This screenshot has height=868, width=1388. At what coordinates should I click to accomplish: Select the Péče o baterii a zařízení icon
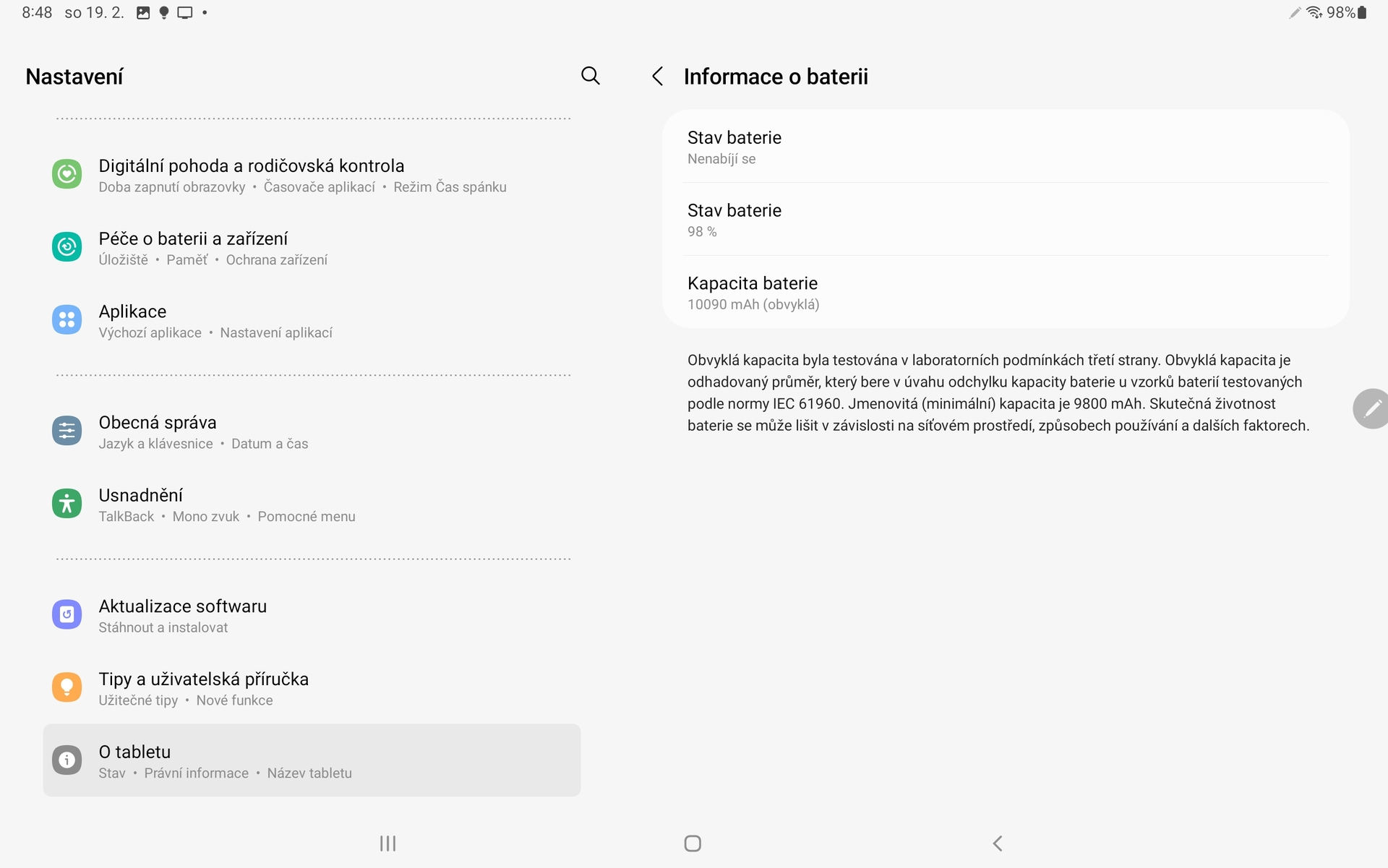(x=67, y=246)
